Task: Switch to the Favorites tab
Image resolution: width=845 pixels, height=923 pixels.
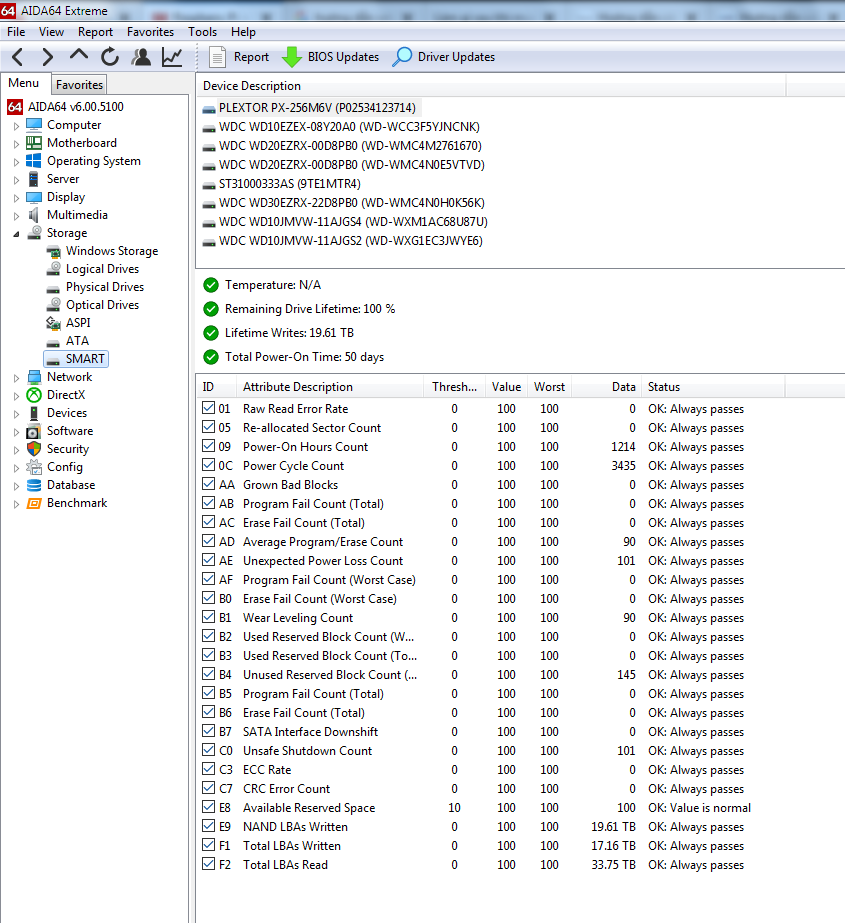Action: (x=79, y=85)
